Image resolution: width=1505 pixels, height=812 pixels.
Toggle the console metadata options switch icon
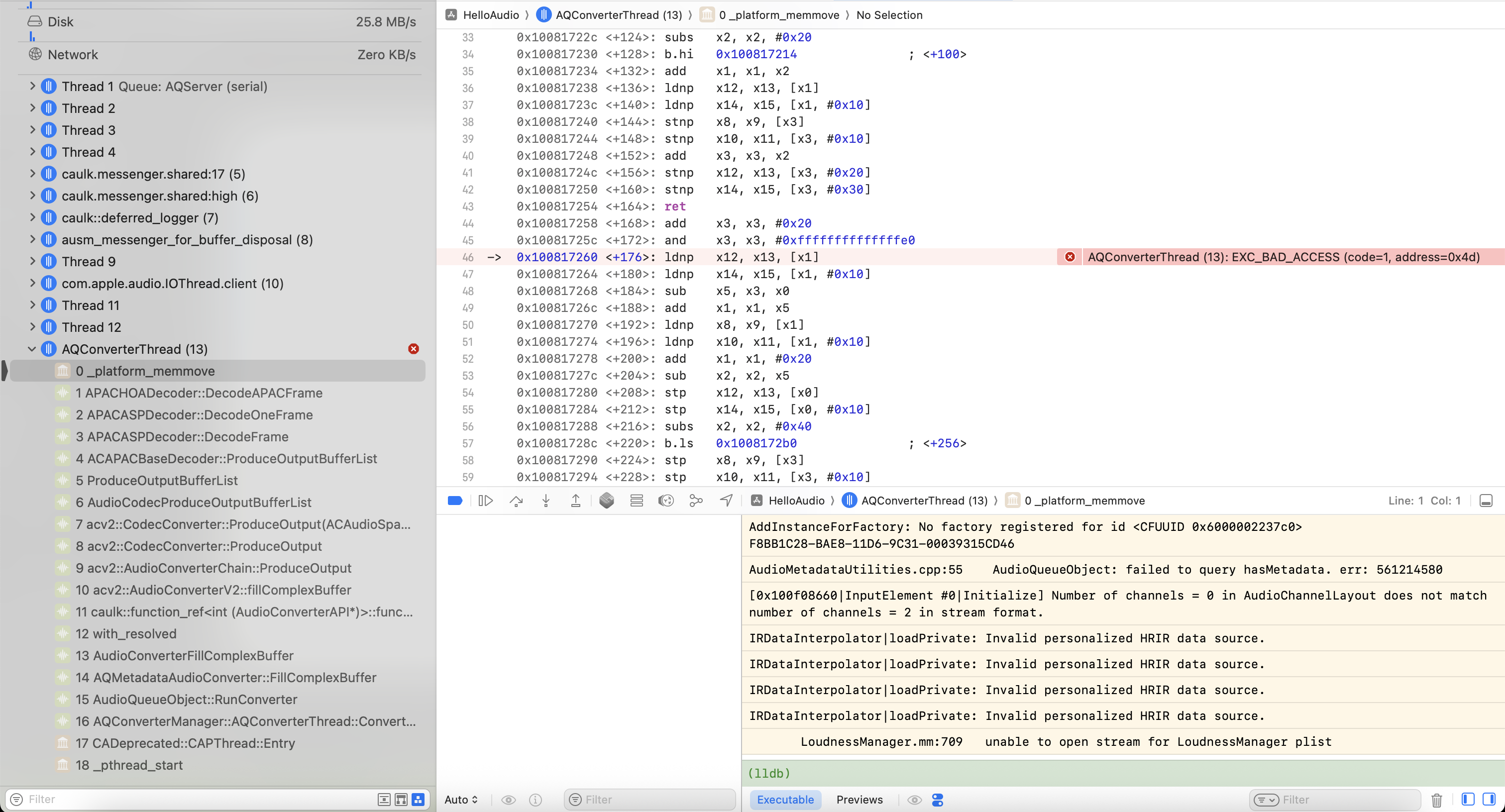point(937,800)
